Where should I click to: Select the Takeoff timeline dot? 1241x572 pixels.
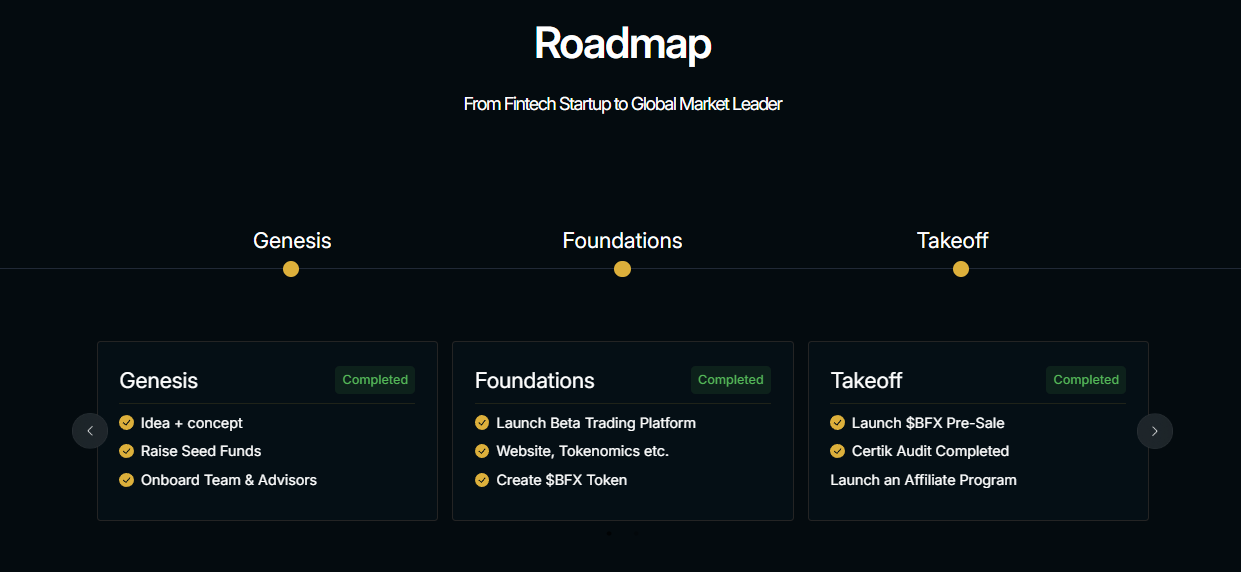click(x=961, y=269)
